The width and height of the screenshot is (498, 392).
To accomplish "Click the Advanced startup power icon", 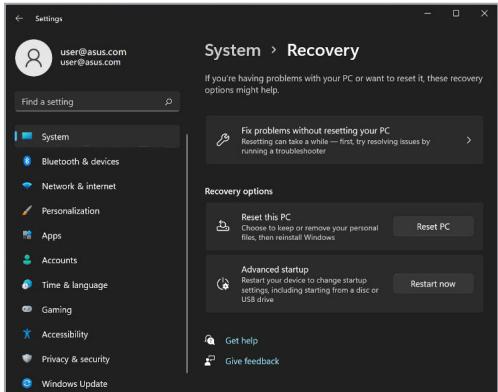I will coord(223,284).
